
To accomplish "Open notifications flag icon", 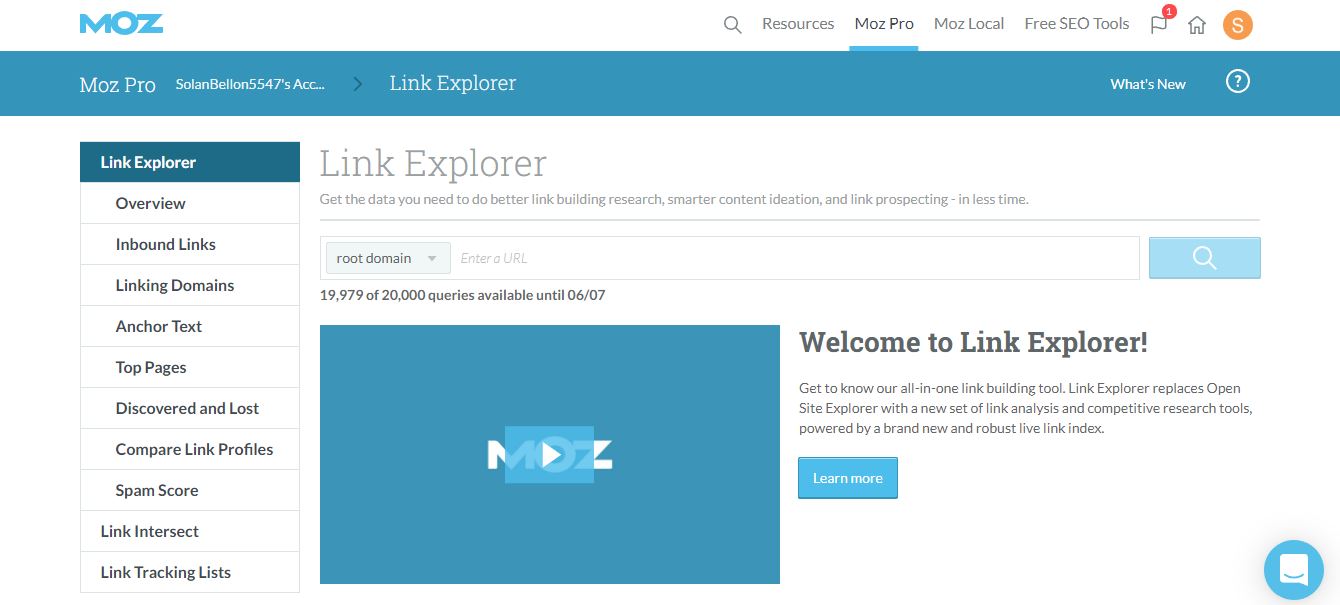I will tap(1159, 24).
